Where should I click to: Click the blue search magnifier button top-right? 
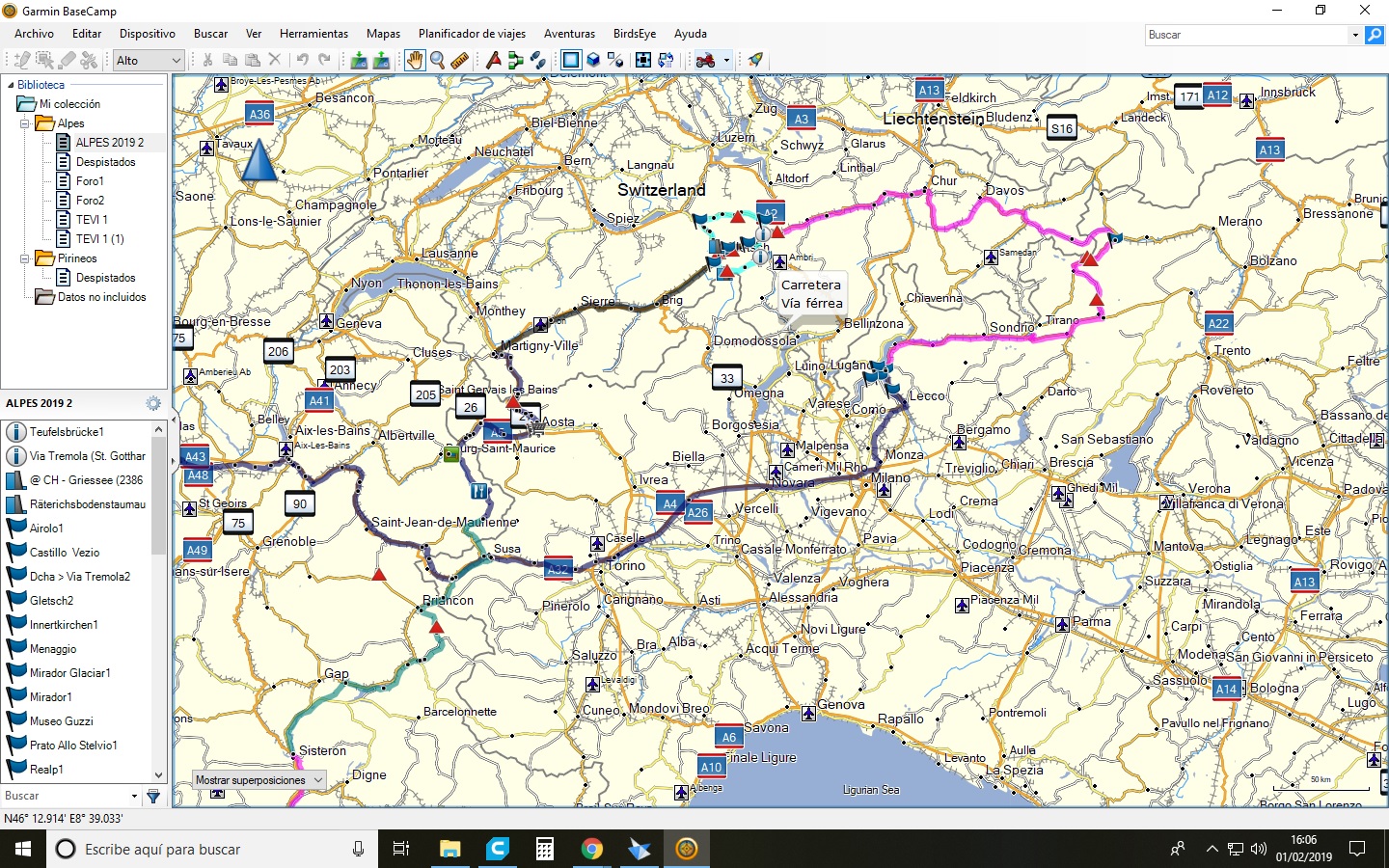pos(1375,35)
